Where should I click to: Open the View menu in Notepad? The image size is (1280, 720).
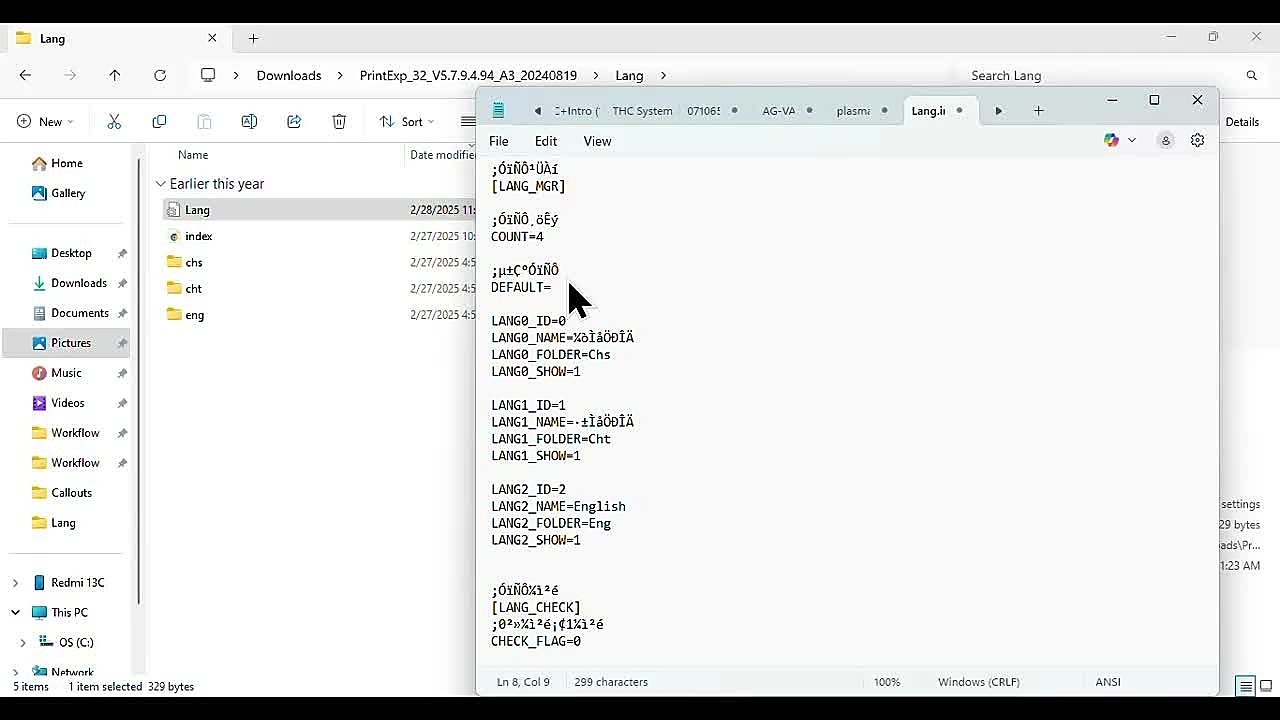[x=597, y=141]
